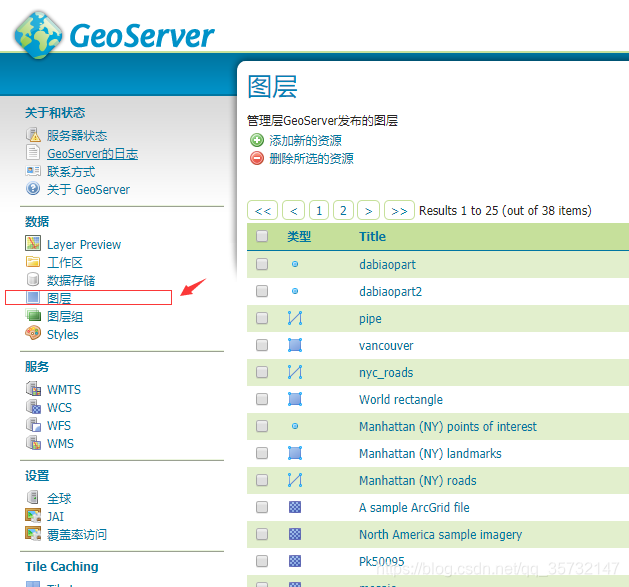This screenshot has height=587, width=629.
Task: Click the 全球 settings server icon
Action: (x=32, y=497)
